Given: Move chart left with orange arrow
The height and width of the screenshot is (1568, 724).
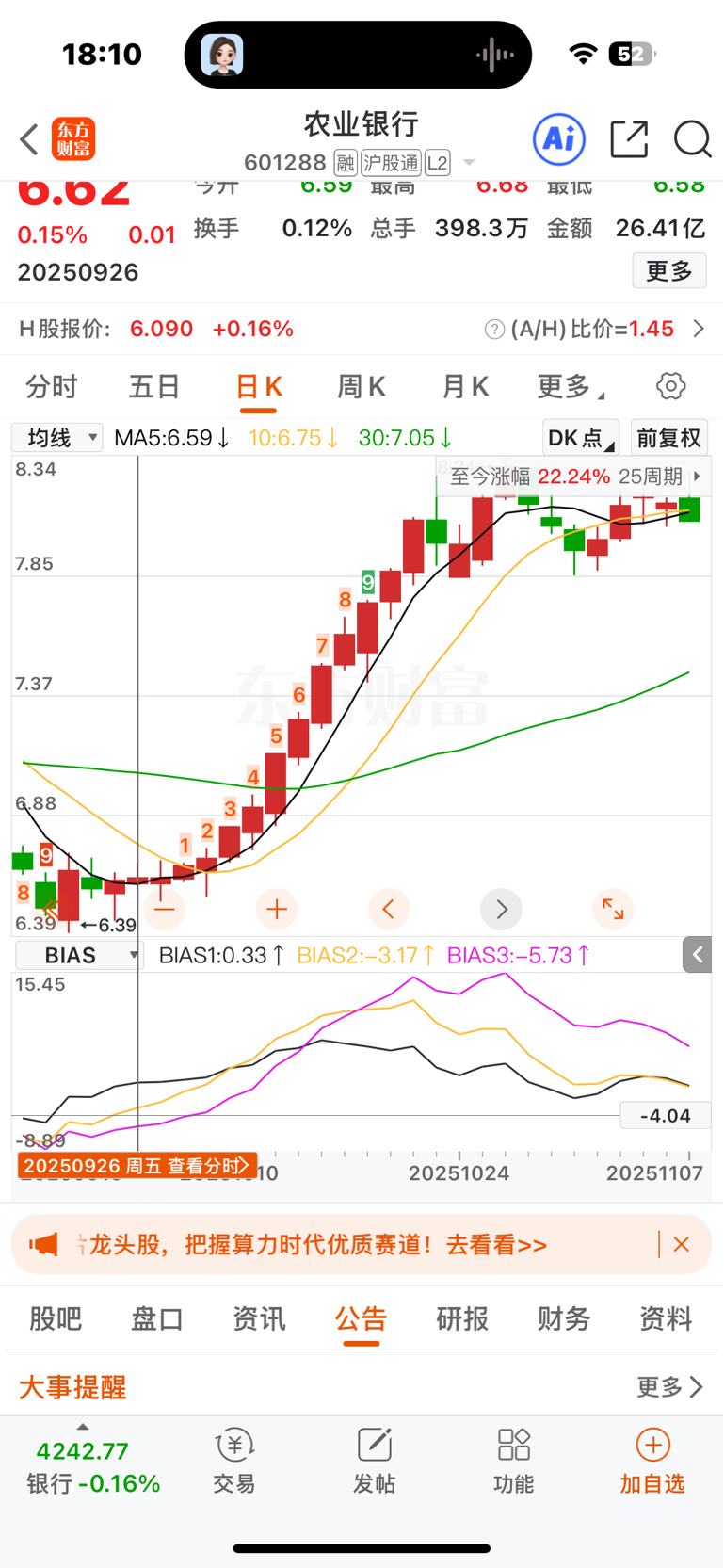Looking at the screenshot, I should [389, 909].
